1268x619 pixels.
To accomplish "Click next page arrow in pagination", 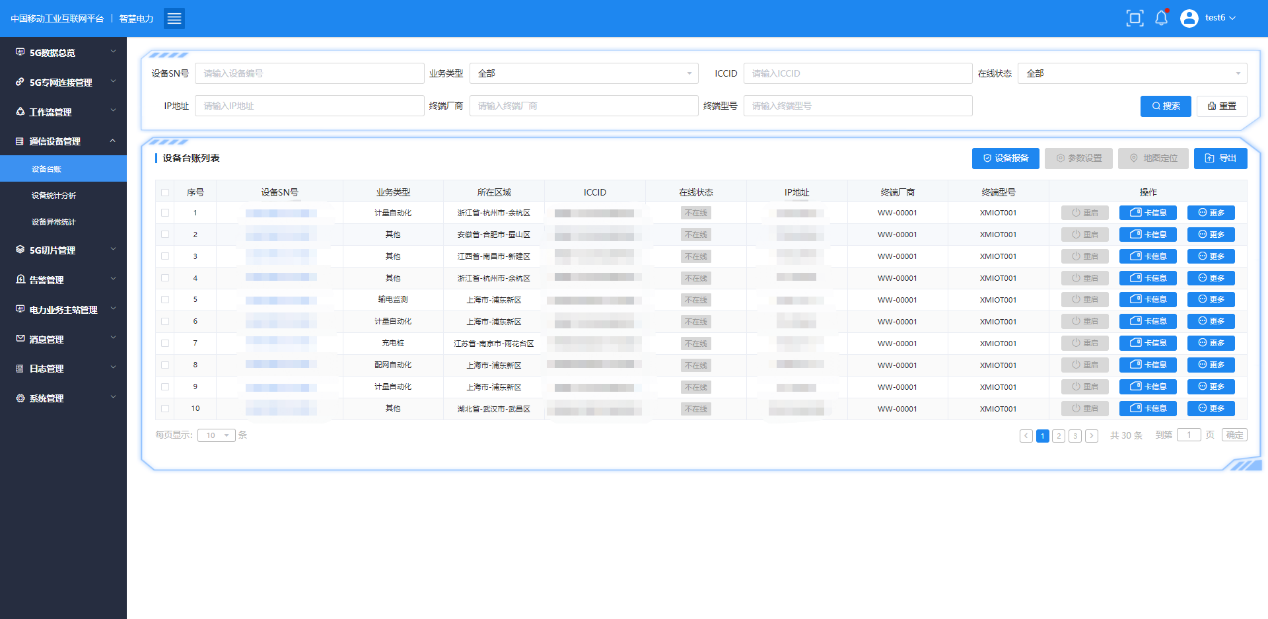I will [1091, 435].
